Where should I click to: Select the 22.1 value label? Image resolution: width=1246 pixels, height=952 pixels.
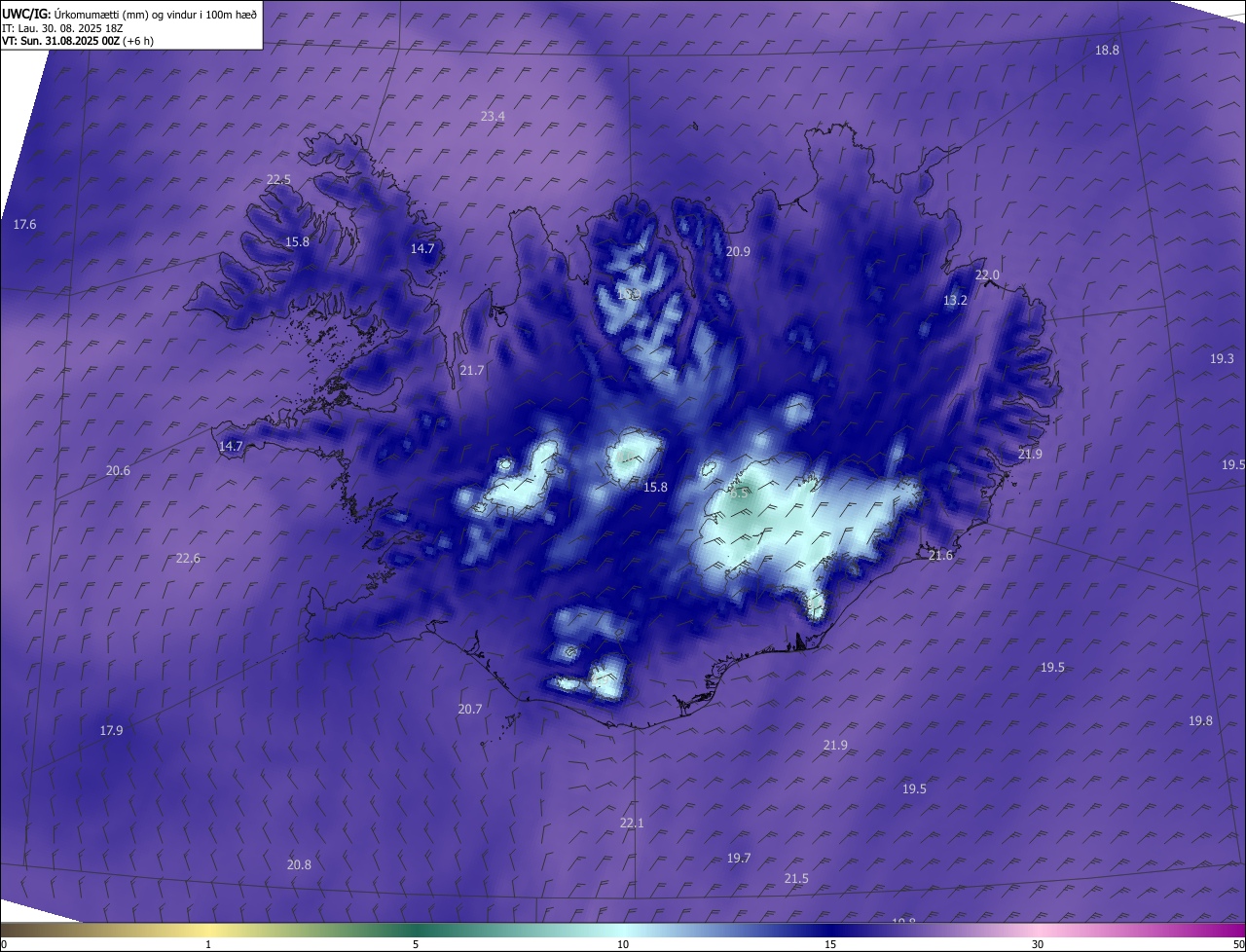632,824
